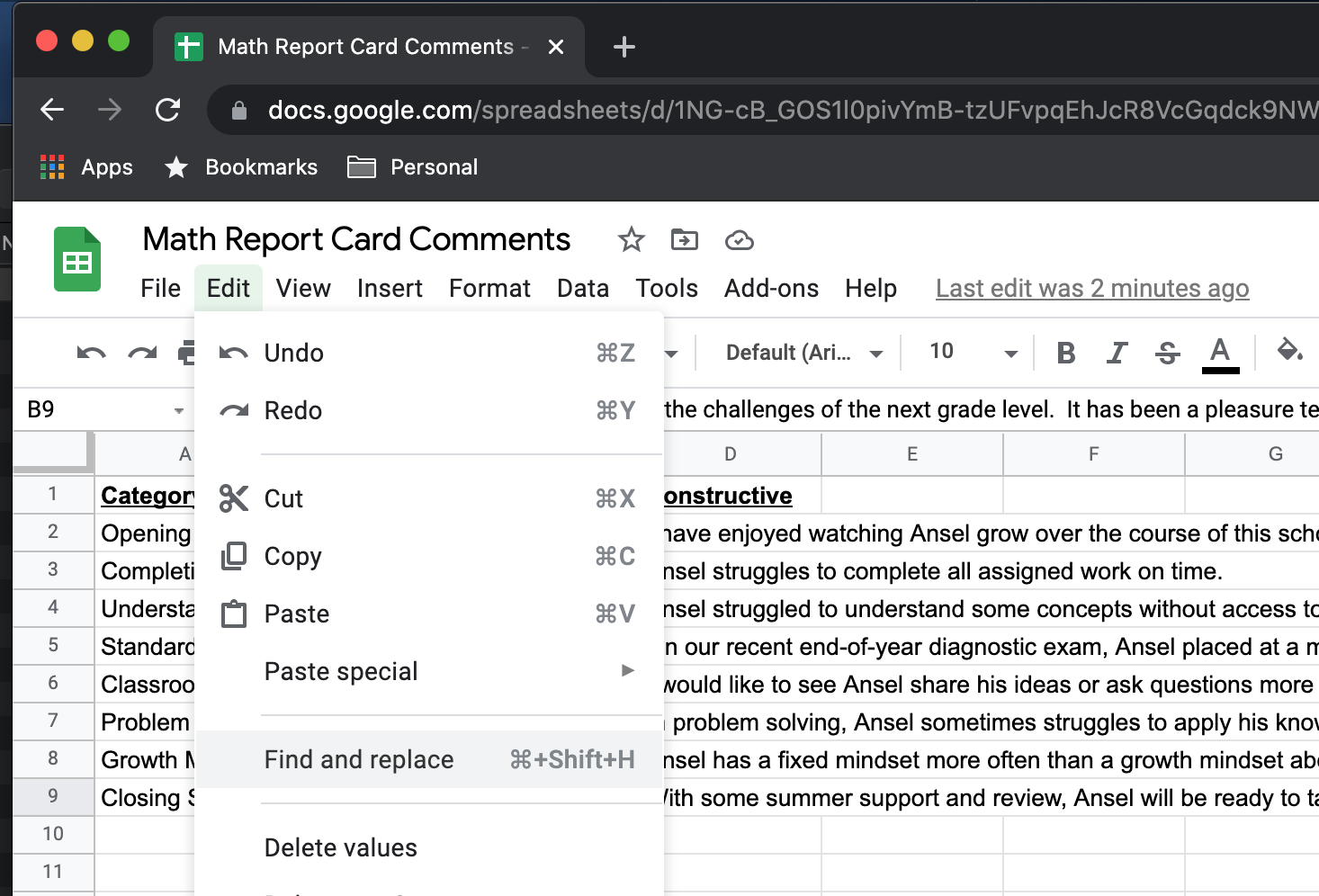The image size is (1319, 896).
Task: Click the Opening cell in row 2
Action: coord(146,533)
